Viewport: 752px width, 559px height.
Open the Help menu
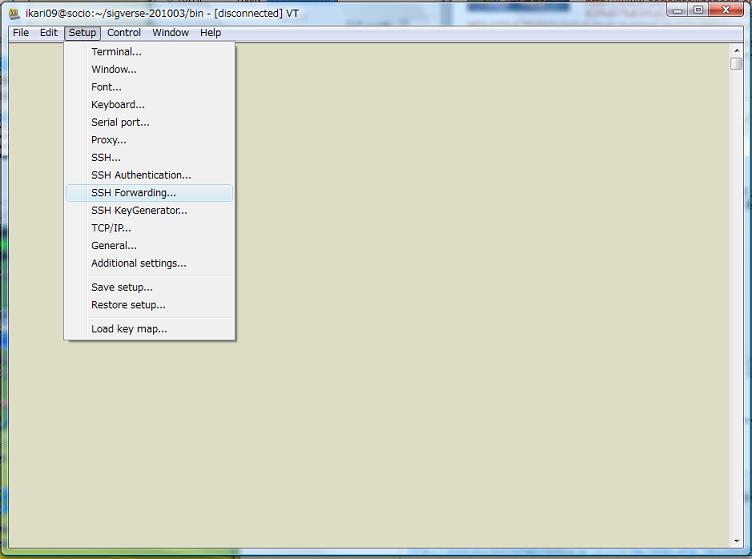(210, 33)
